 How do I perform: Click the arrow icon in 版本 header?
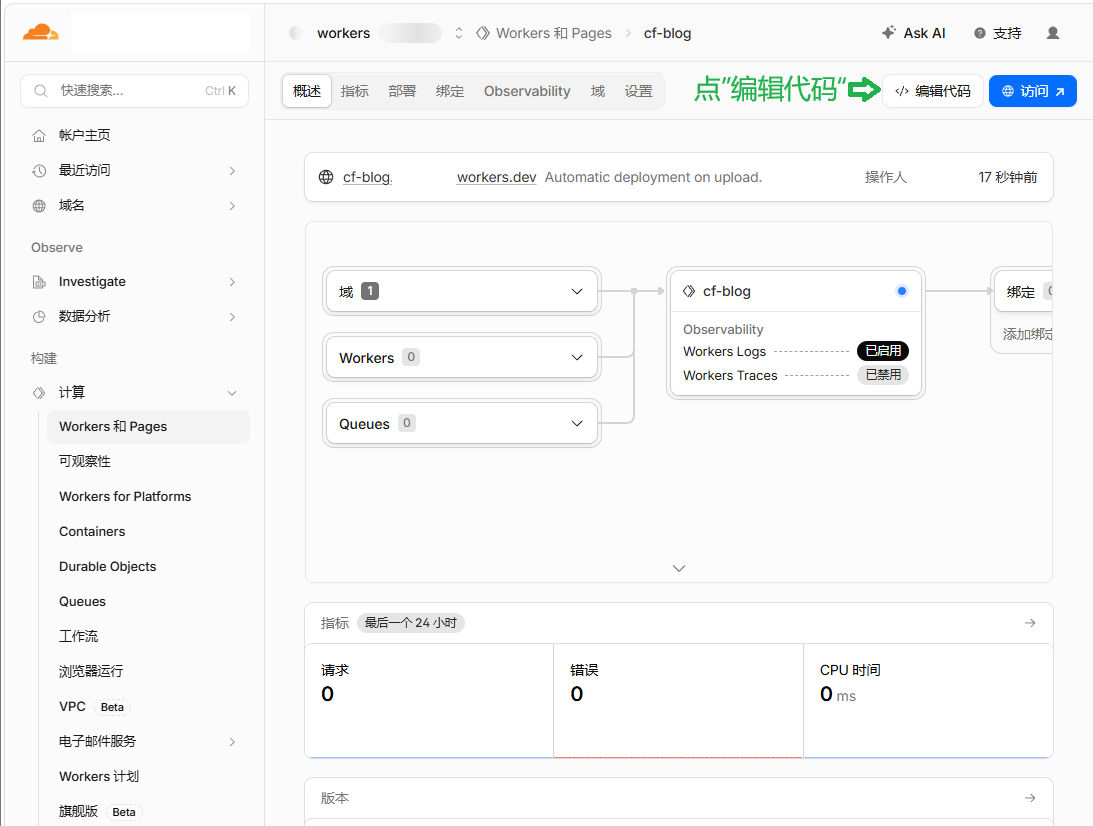point(1030,798)
